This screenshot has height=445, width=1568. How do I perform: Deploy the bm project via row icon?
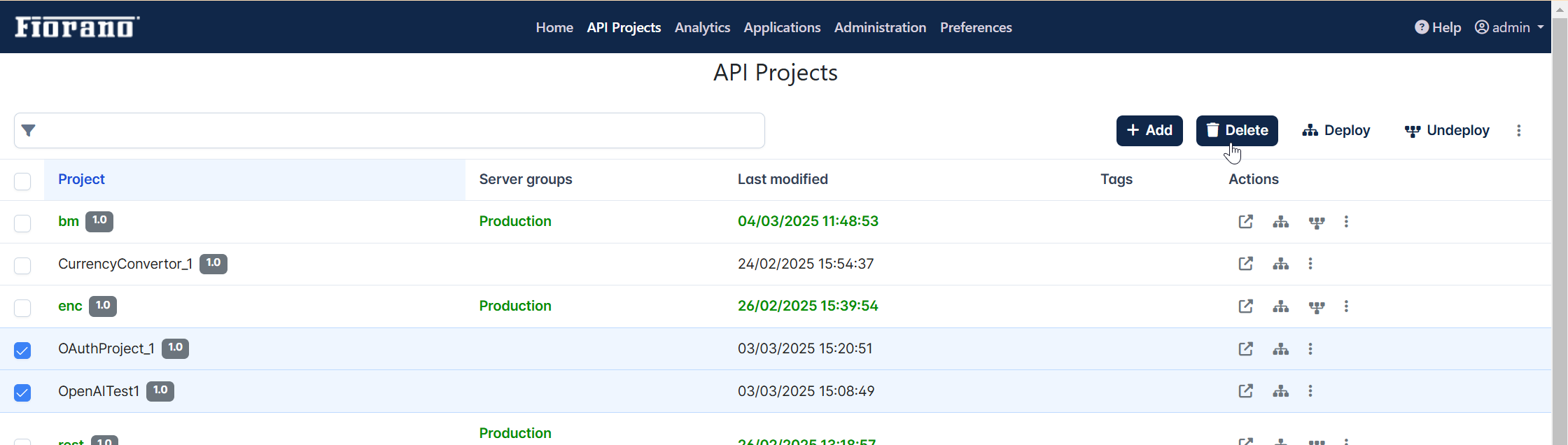pyautogui.click(x=1281, y=222)
